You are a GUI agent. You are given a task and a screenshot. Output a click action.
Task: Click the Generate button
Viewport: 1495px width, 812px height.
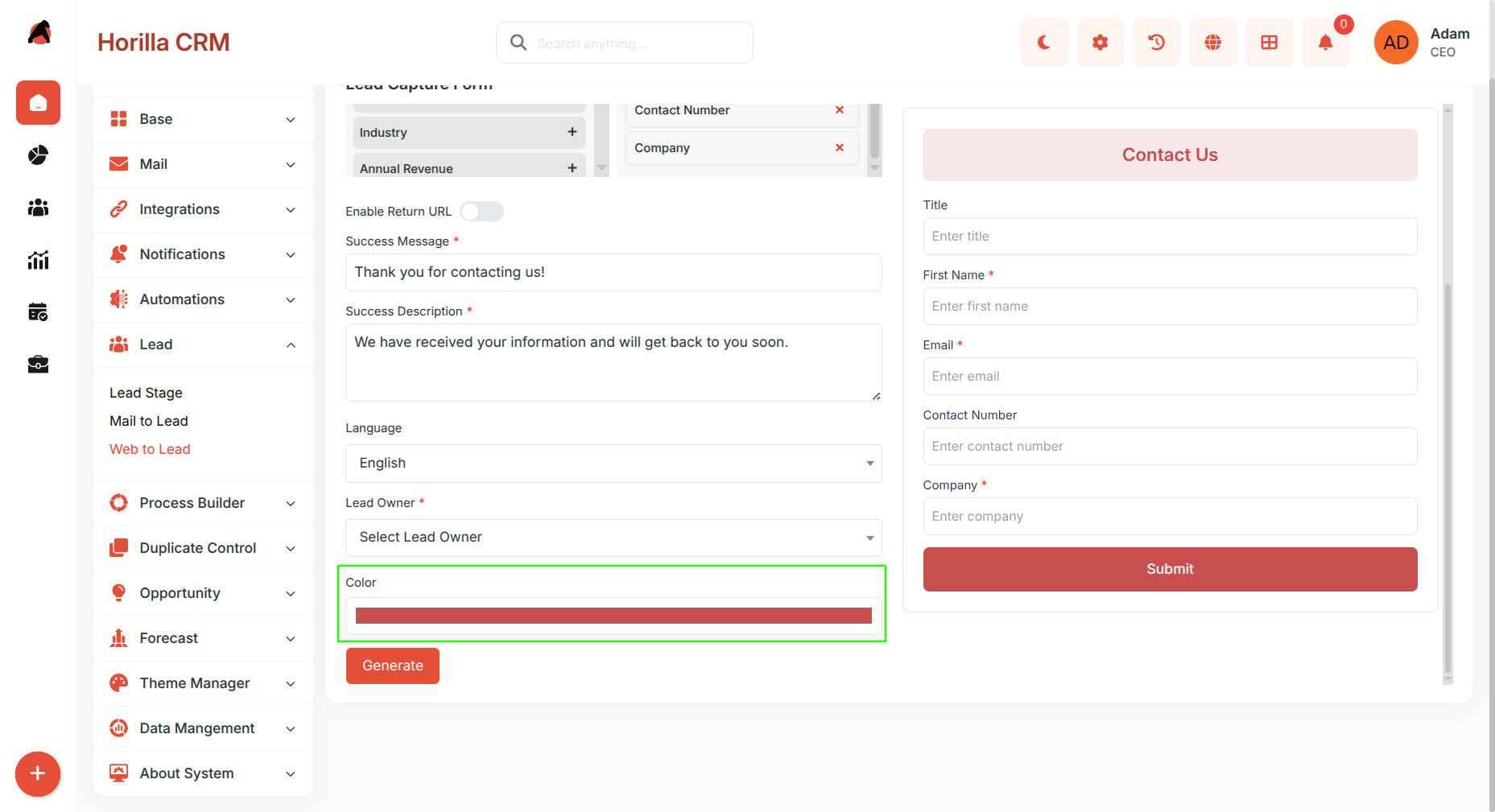393,666
